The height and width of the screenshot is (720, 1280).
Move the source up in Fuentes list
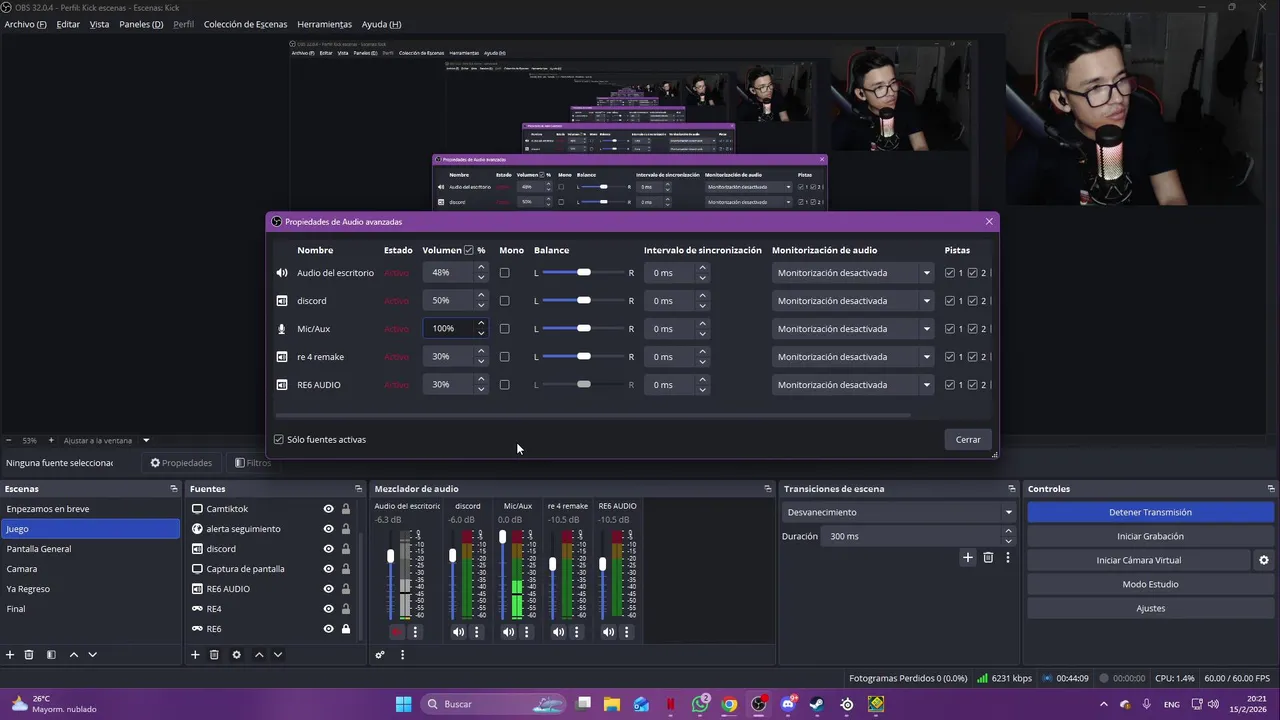click(x=259, y=655)
